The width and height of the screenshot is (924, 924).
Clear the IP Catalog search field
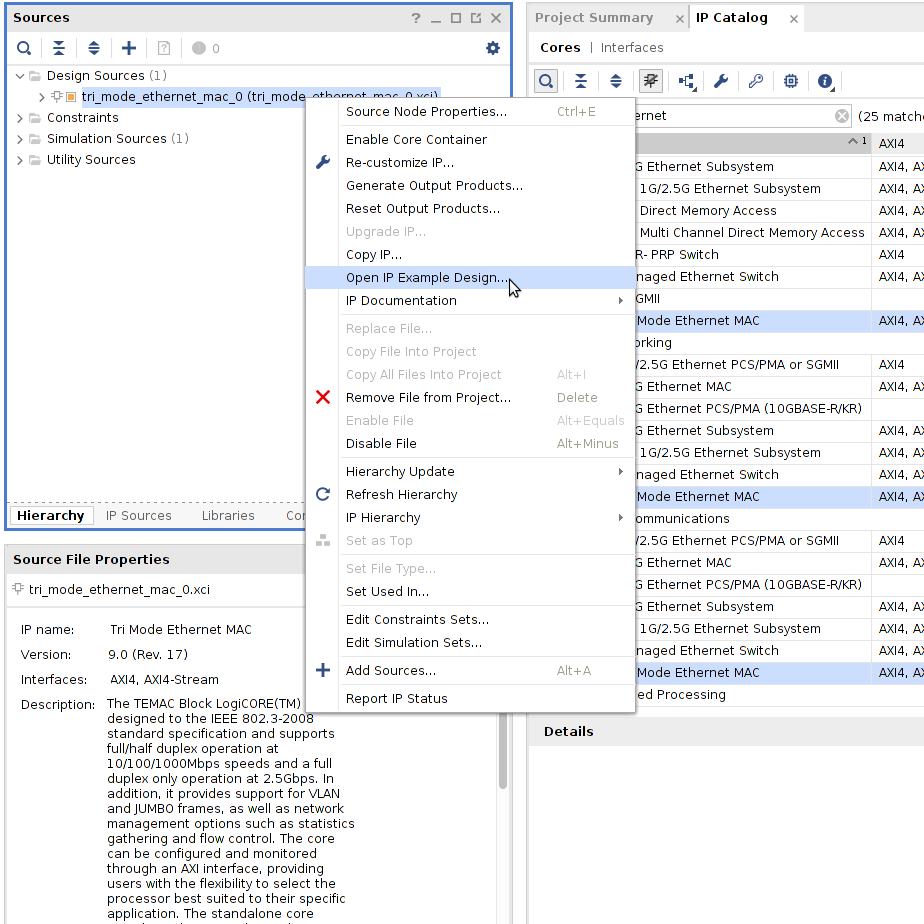[x=842, y=116]
